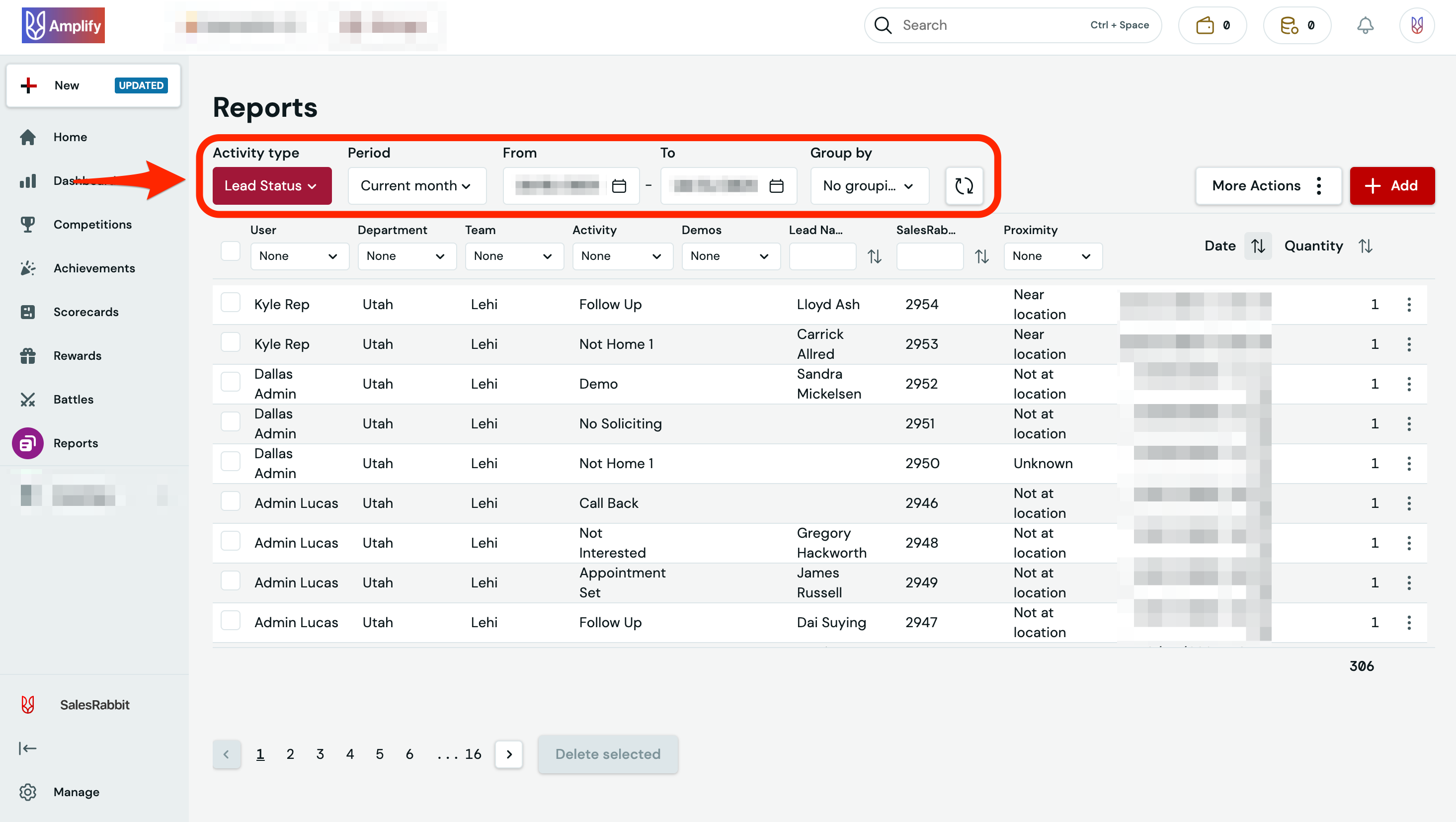Viewport: 1456px width, 822px height.
Task: Open the Activity type Lead Status dropdown
Action: tap(272, 185)
